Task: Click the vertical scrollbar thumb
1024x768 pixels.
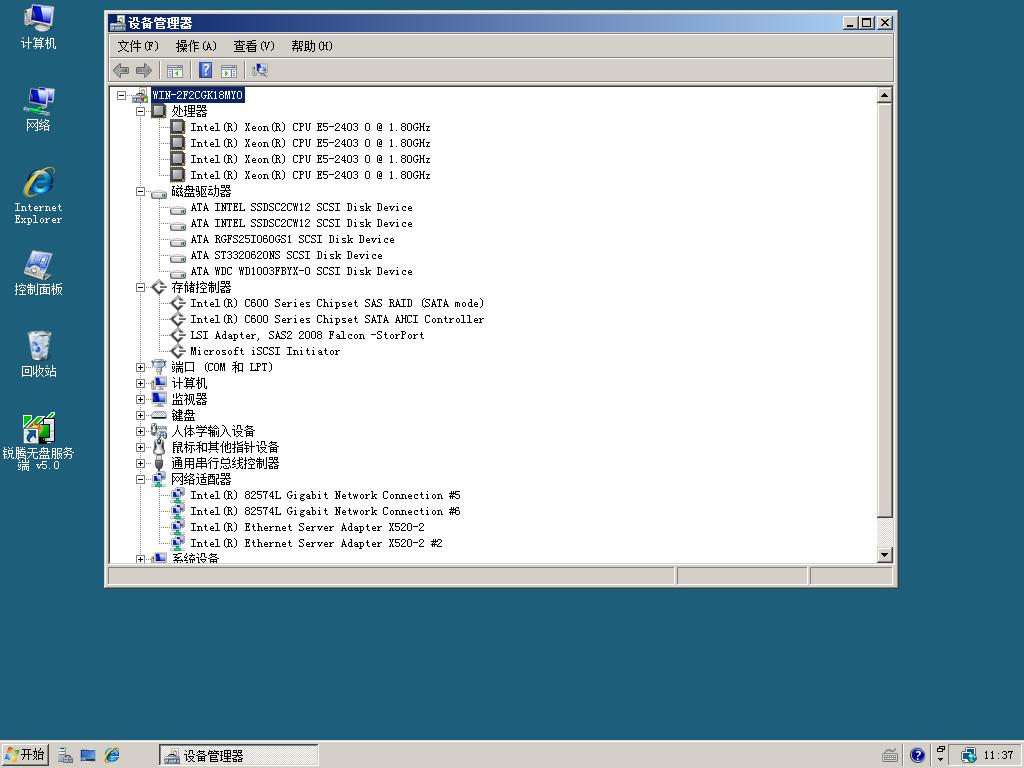Action: 884,310
